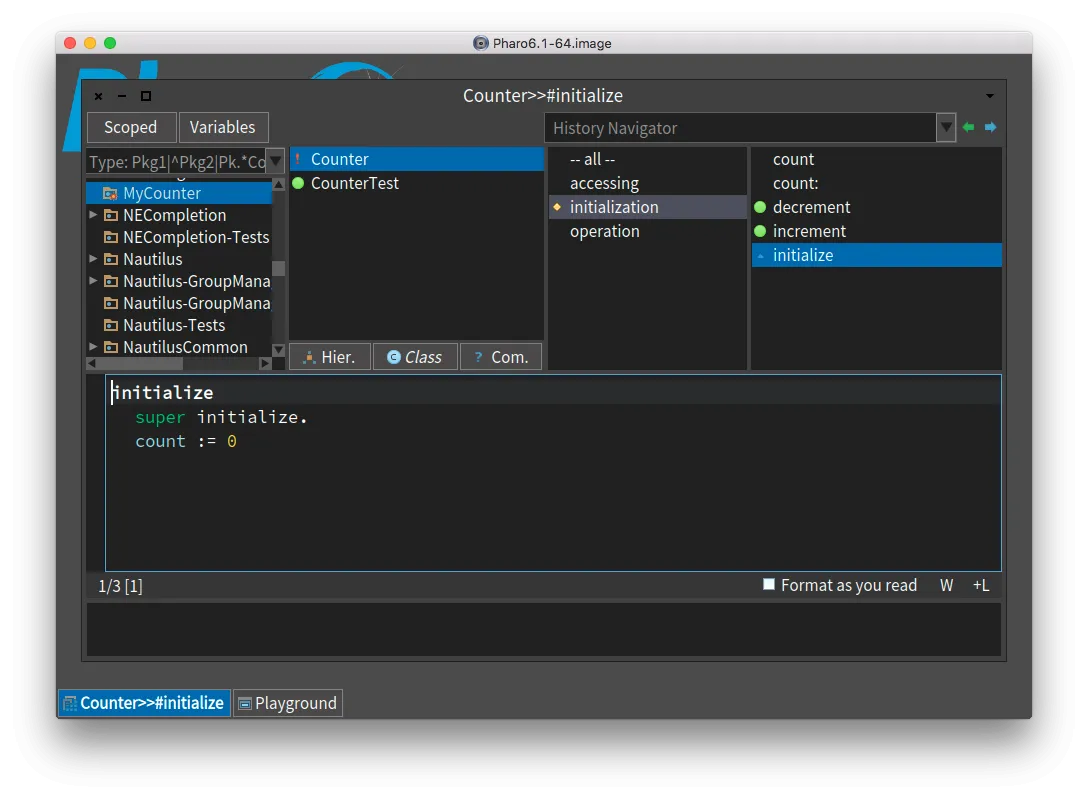Select the Nautilus-Tests package
The image size is (1088, 799).
179,325
